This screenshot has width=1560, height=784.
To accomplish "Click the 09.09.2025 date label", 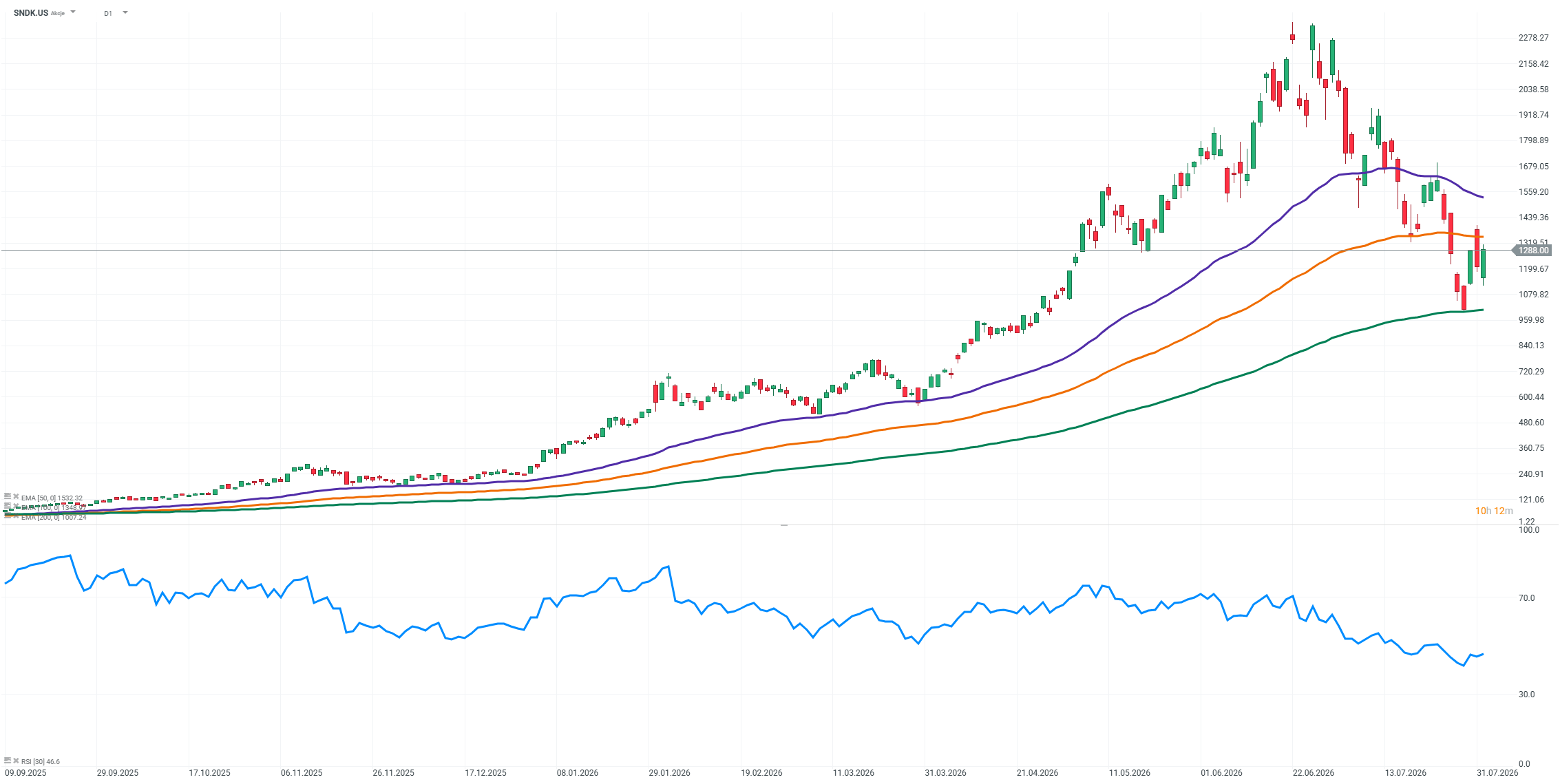I will point(25,773).
